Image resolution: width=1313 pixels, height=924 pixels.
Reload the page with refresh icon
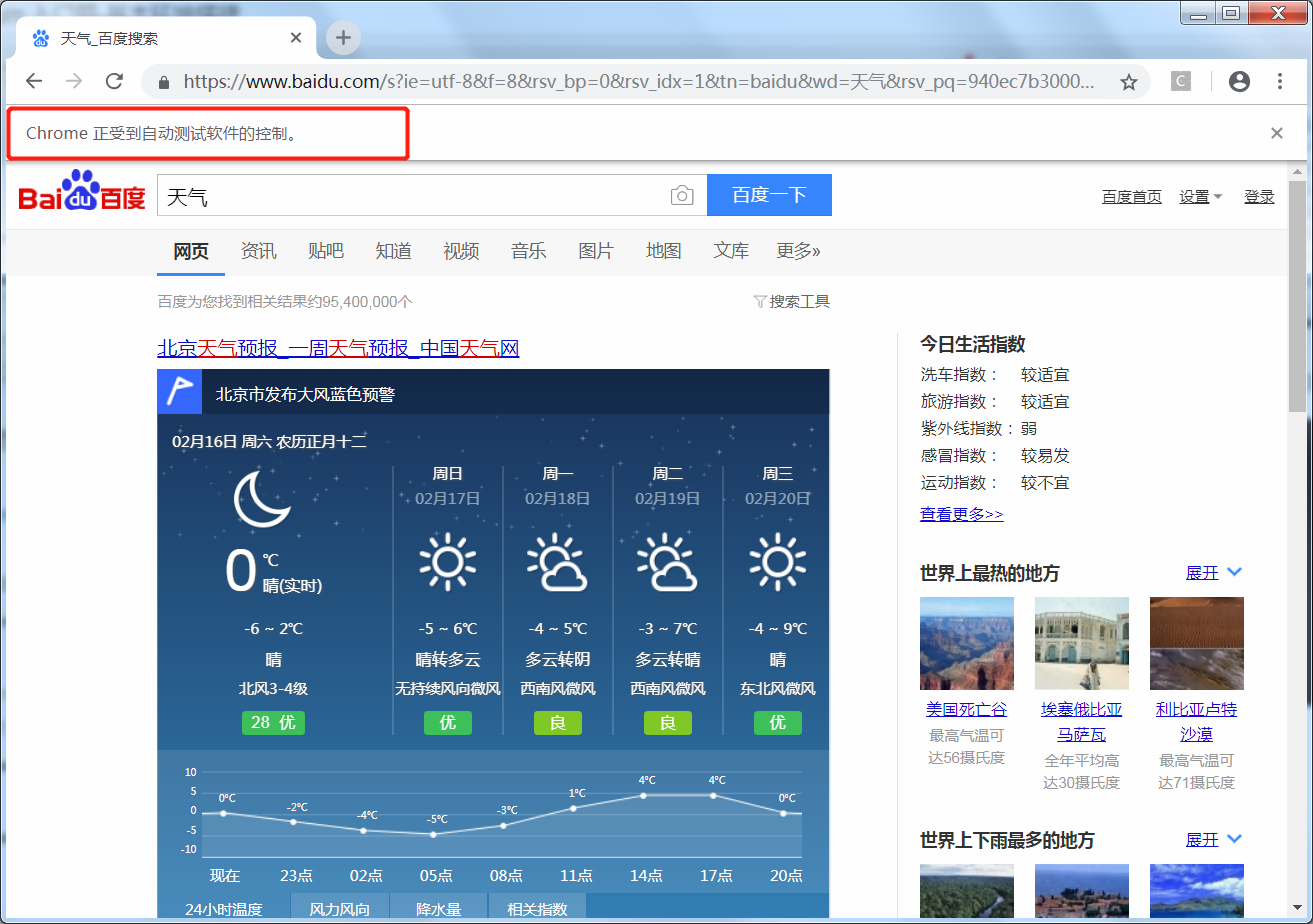coord(115,82)
